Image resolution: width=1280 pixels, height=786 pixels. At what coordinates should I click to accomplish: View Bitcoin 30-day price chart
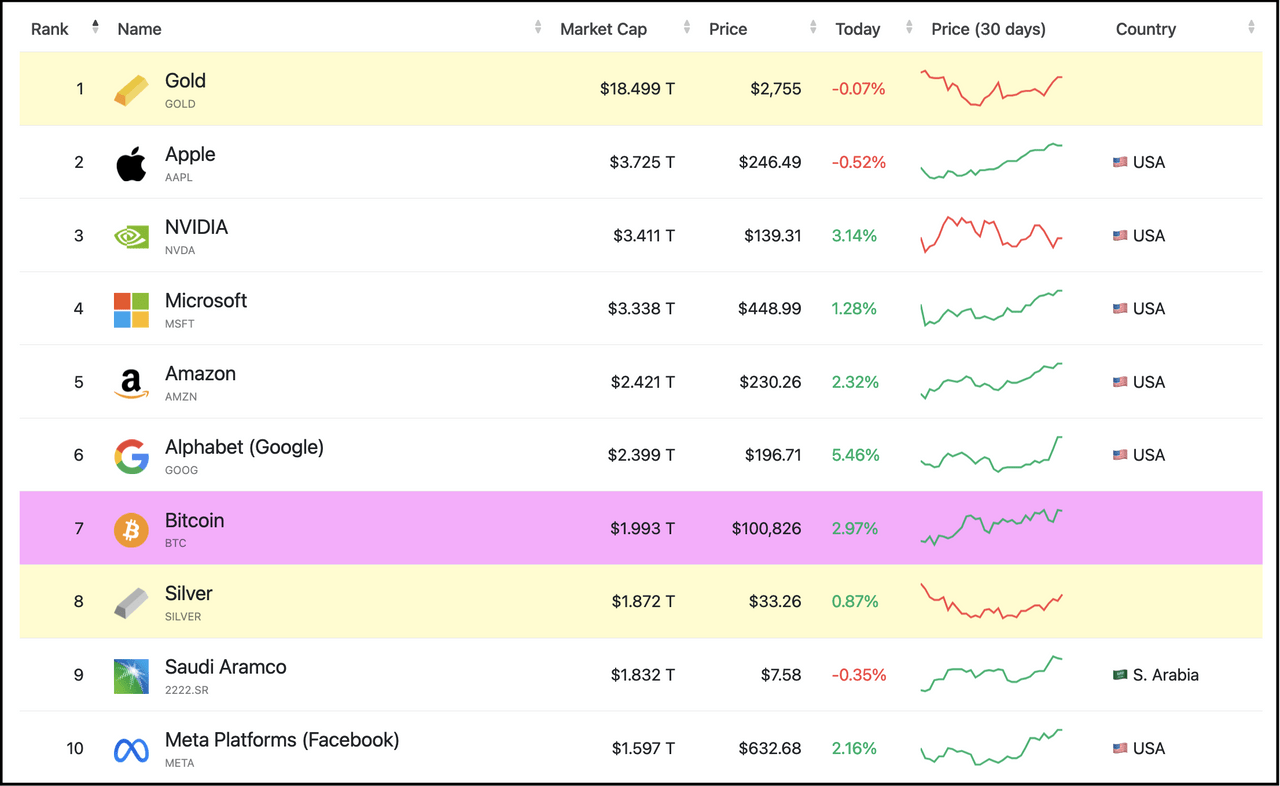pyautogui.click(x=991, y=527)
